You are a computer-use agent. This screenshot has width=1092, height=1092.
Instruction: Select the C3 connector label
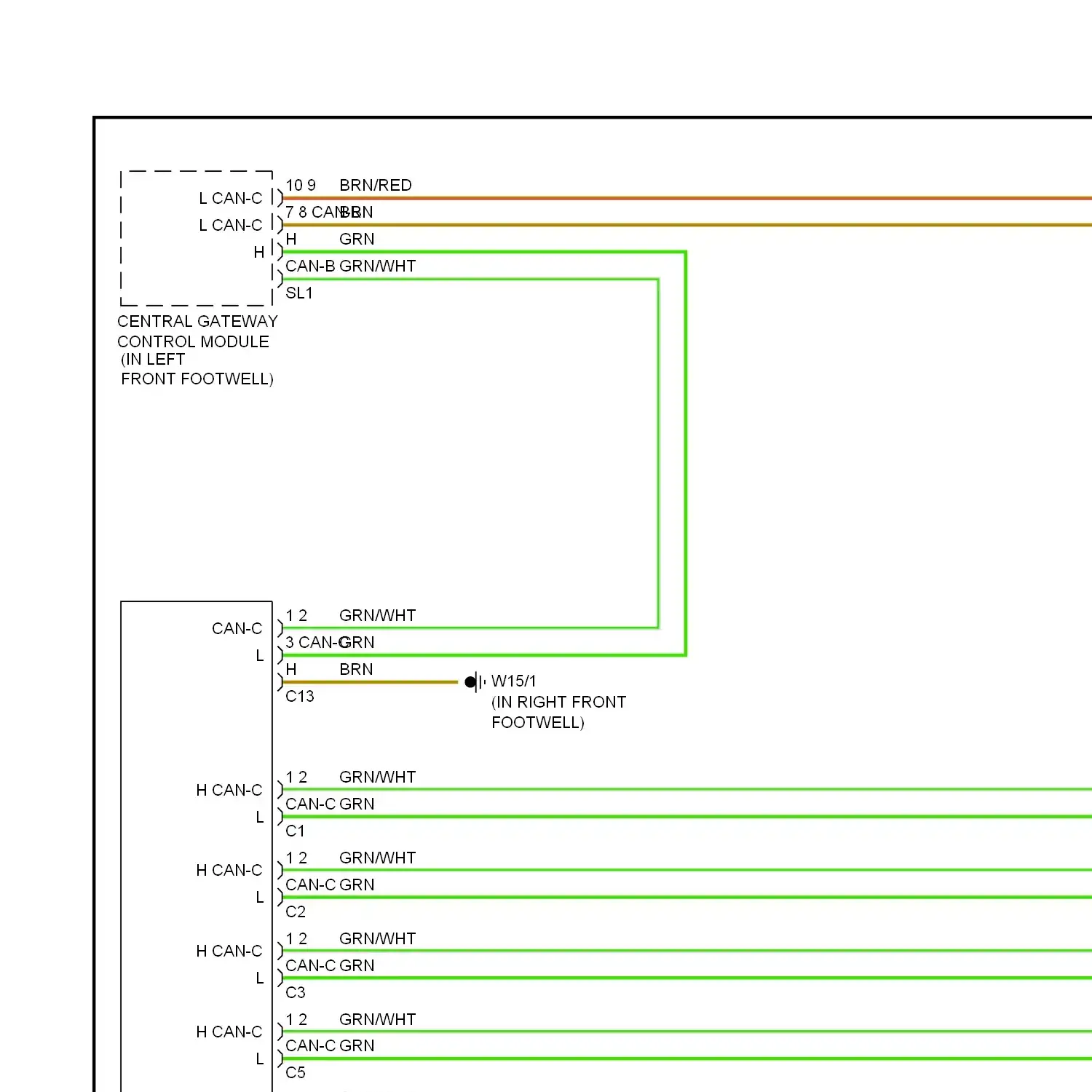tap(296, 992)
